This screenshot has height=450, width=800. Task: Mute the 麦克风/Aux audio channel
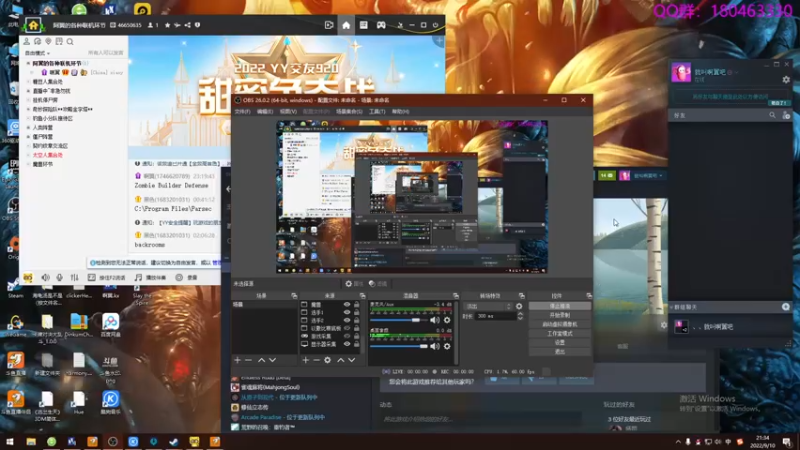click(x=434, y=320)
